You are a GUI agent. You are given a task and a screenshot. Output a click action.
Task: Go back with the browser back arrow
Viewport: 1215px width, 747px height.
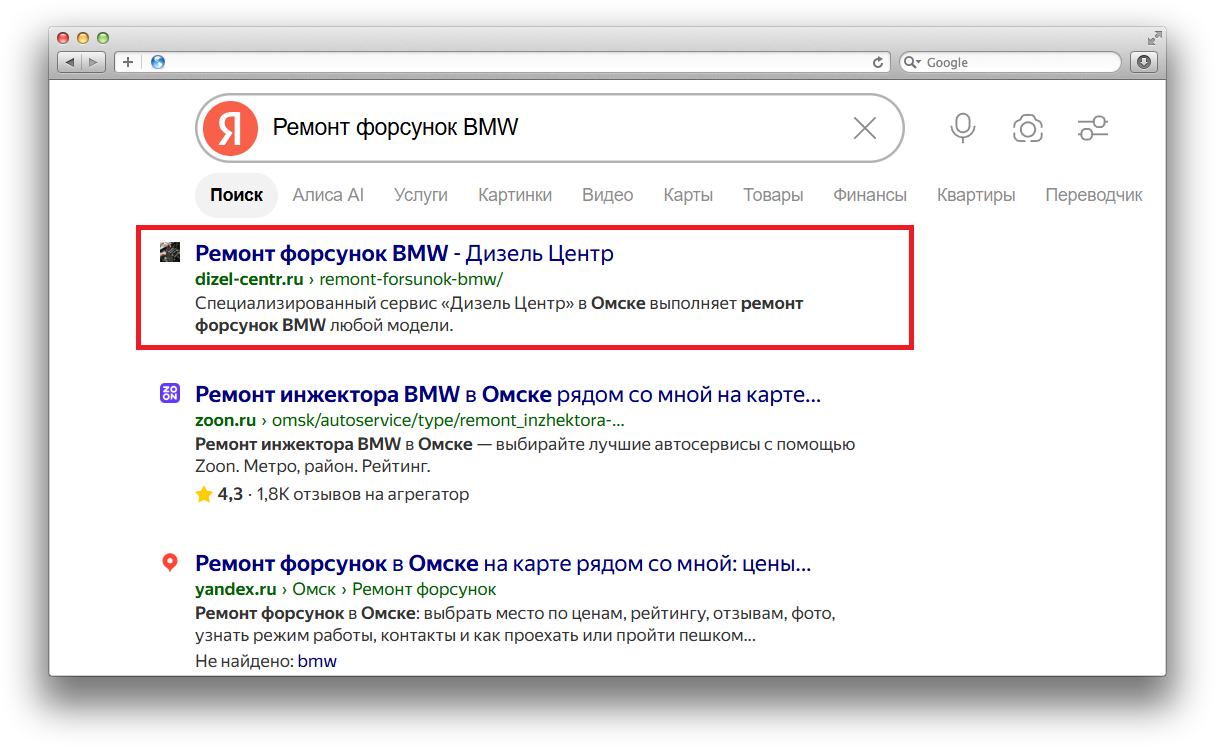[69, 62]
